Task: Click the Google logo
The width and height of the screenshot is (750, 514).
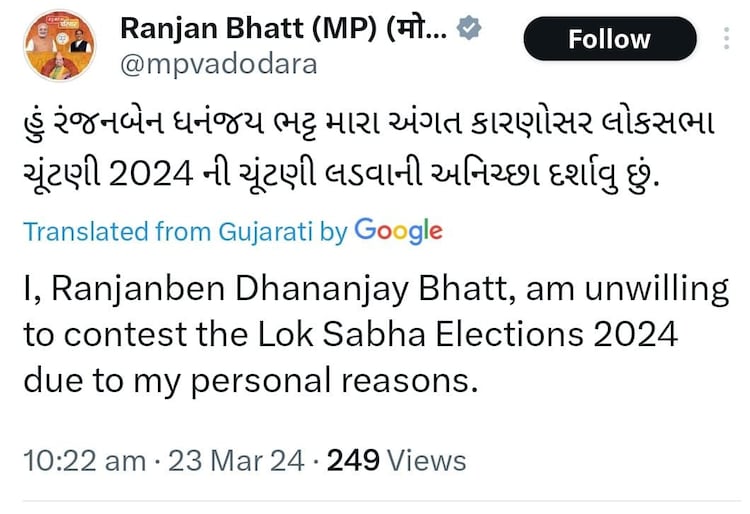Action: [x=398, y=230]
